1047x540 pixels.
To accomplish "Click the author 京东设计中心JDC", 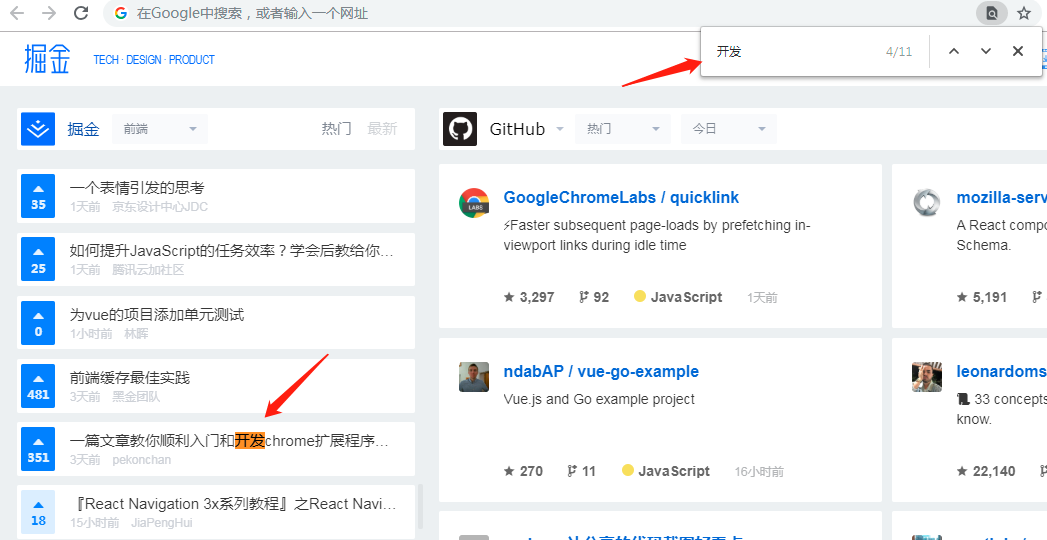I will (x=160, y=207).
